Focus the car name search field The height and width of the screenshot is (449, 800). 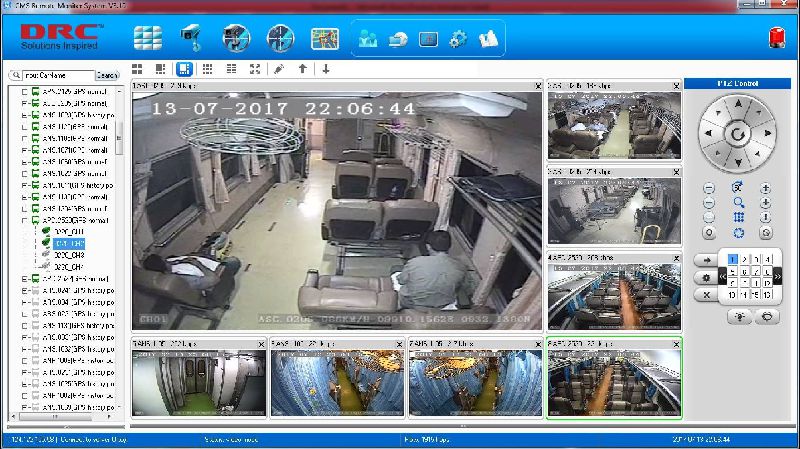pyautogui.click(x=58, y=75)
